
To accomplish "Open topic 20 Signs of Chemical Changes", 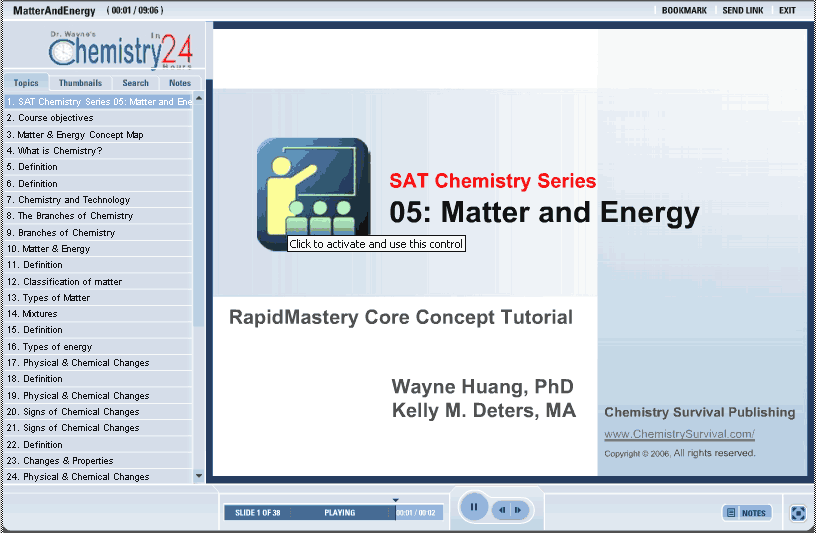I will coord(78,412).
